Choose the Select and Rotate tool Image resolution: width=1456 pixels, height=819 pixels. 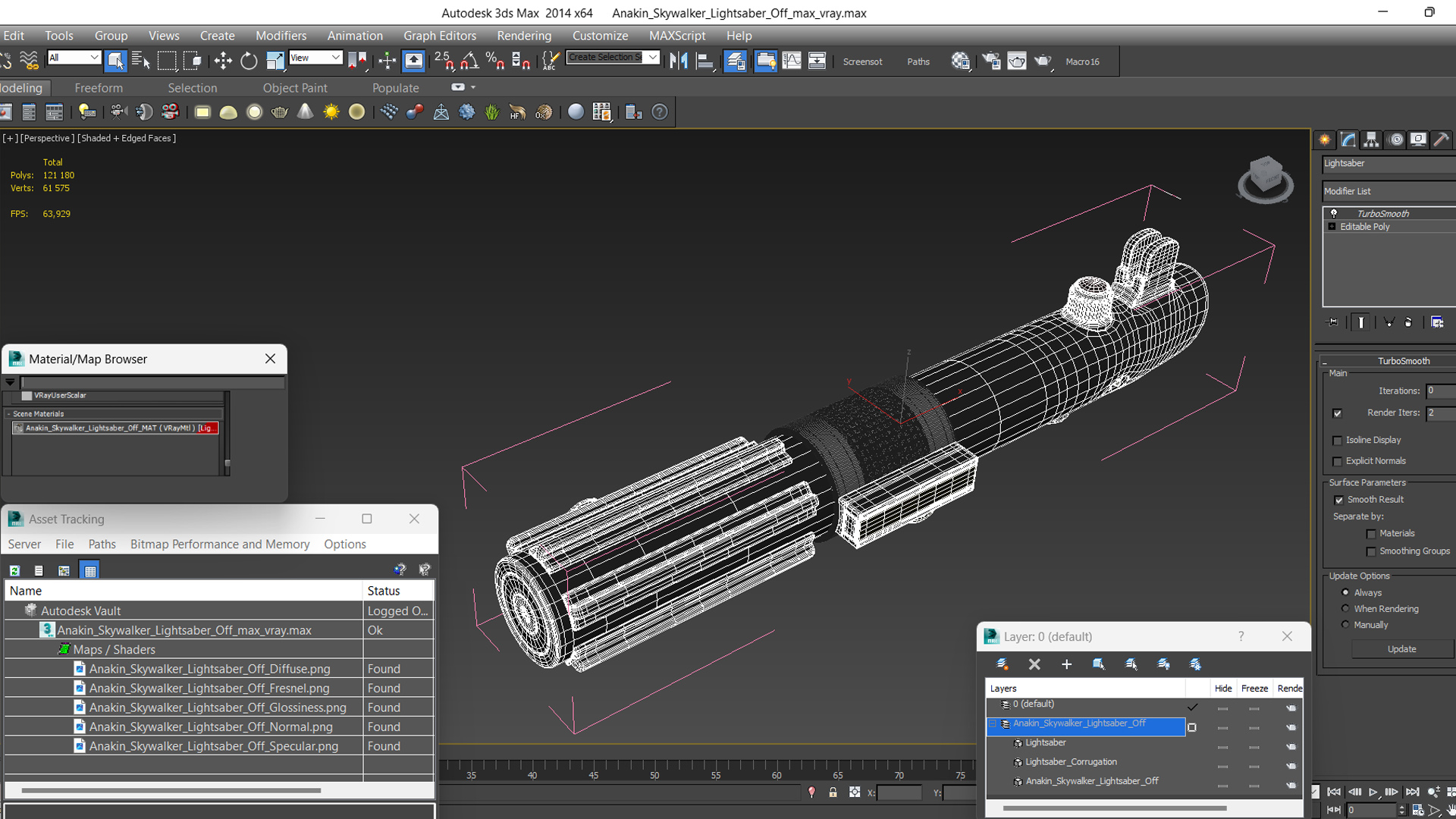249,61
